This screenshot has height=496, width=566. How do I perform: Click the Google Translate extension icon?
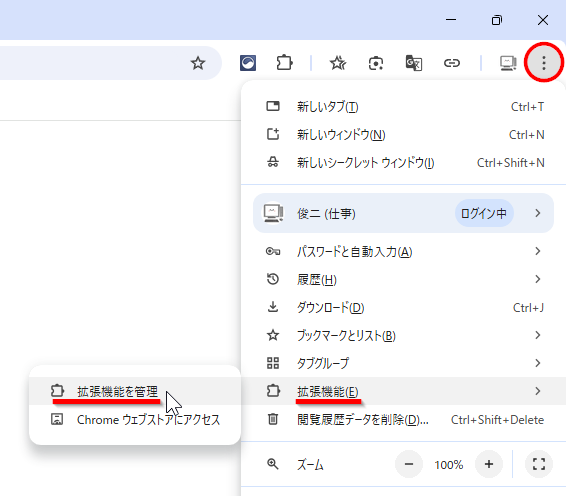[x=414, y=63]
